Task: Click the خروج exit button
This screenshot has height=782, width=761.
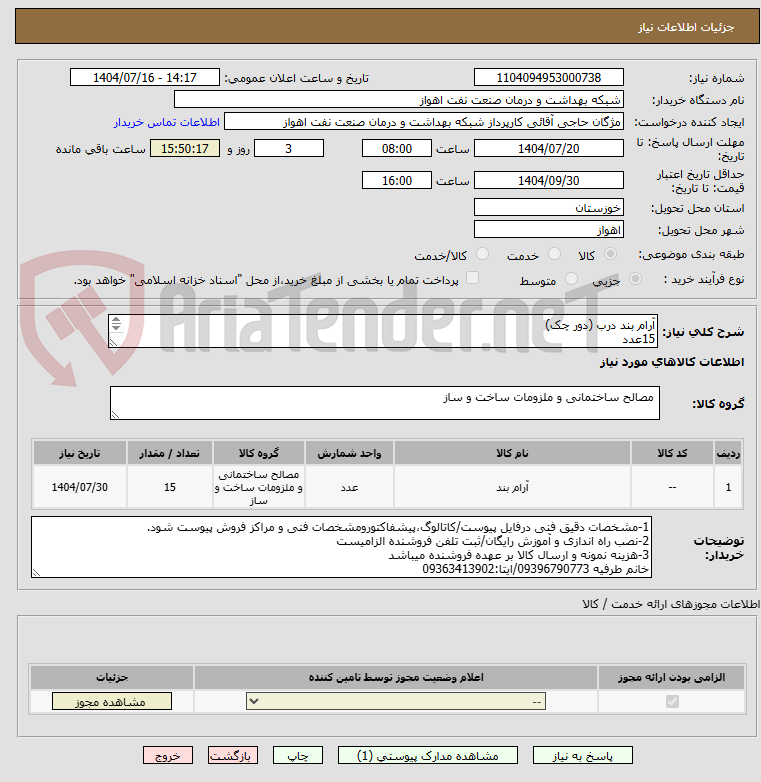Action: point(168,756)
